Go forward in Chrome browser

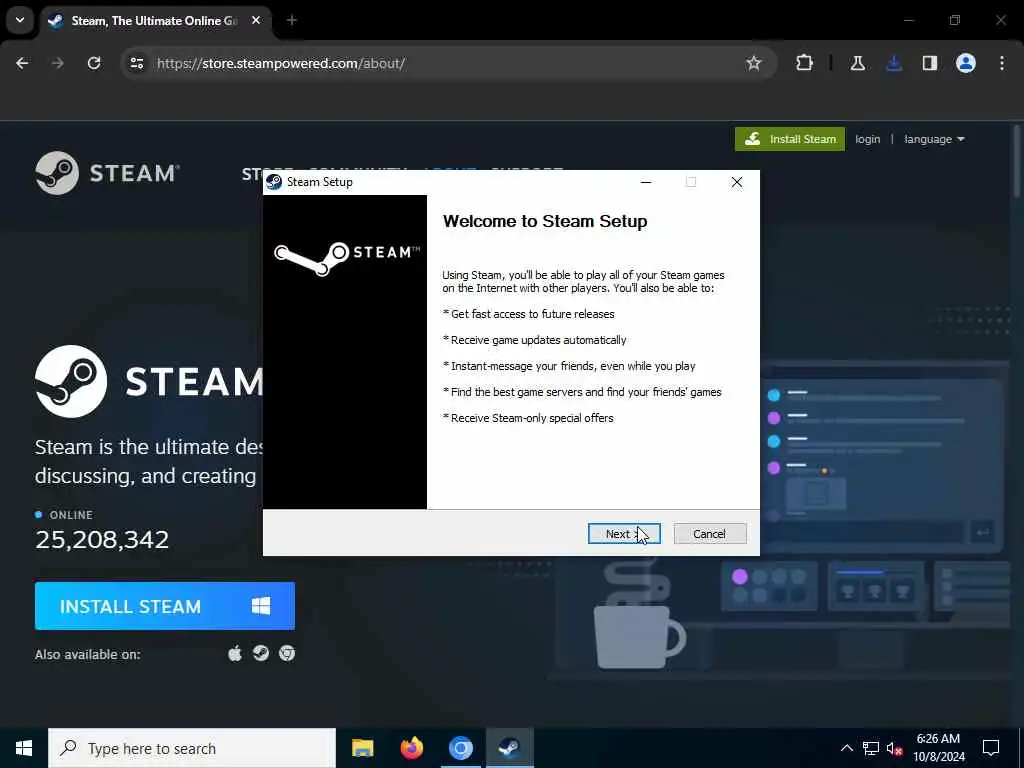pos(58,63)
